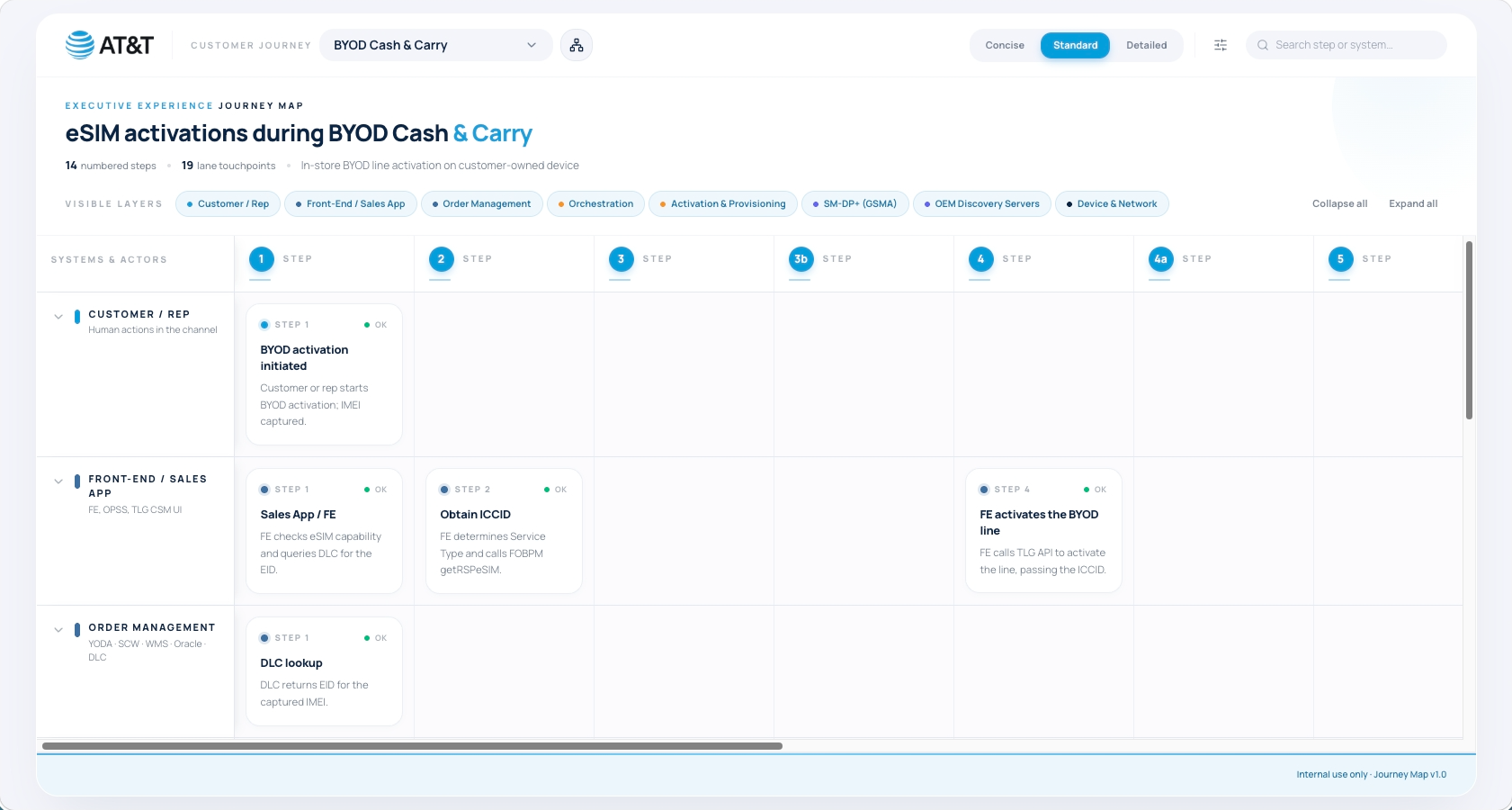Click the '14 numbered steps' count
Viewport: 1512px width, 810px height.
click(x=111, y=166)
